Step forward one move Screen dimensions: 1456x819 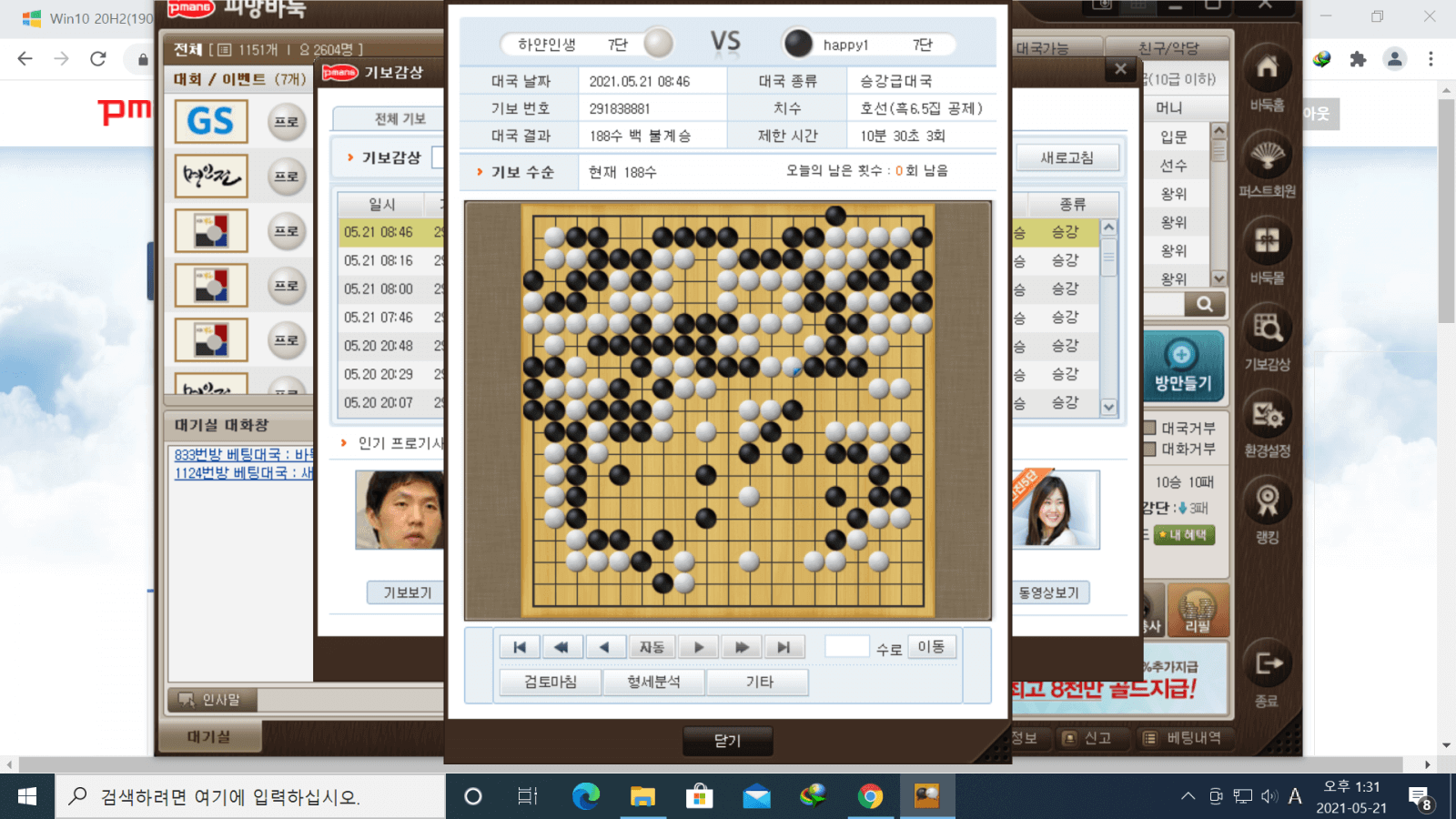699,647
